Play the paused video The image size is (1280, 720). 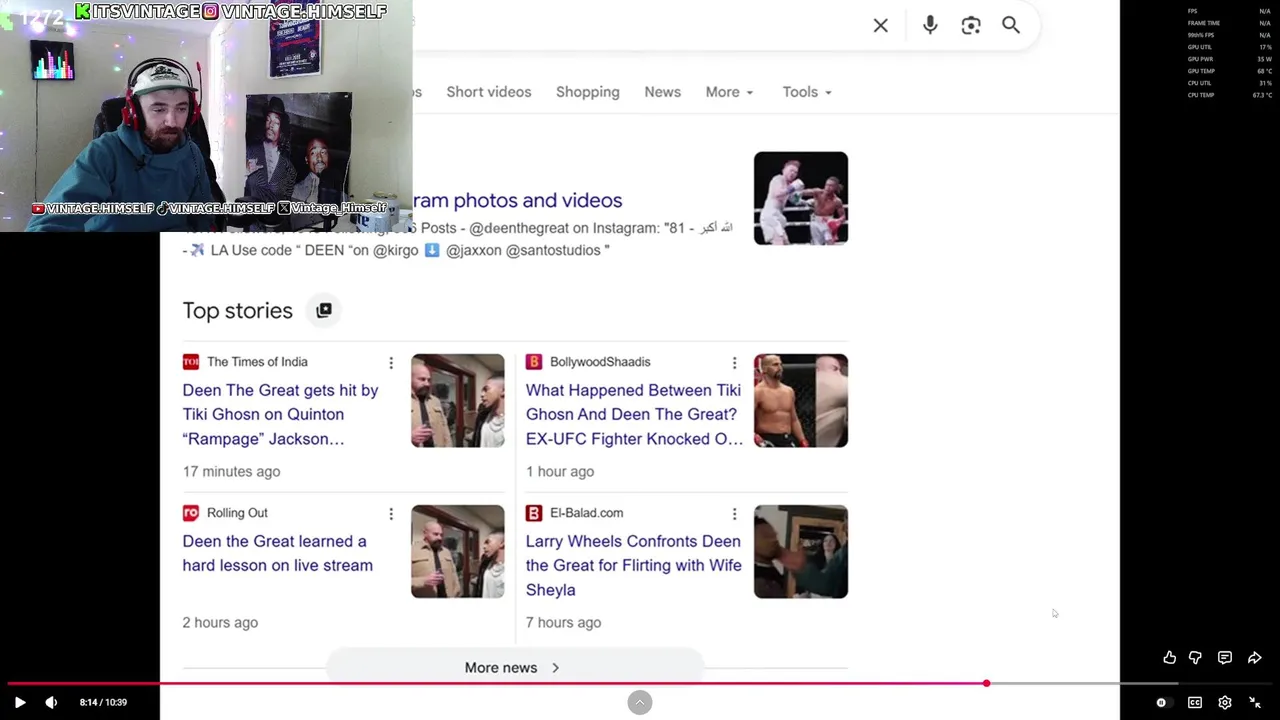click(x=19, y=702)
